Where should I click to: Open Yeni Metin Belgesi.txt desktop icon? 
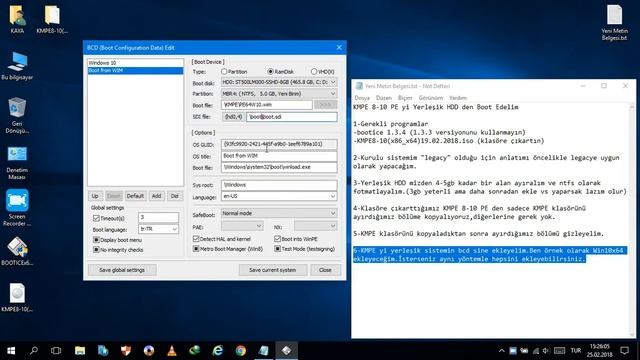click(614, 22)
